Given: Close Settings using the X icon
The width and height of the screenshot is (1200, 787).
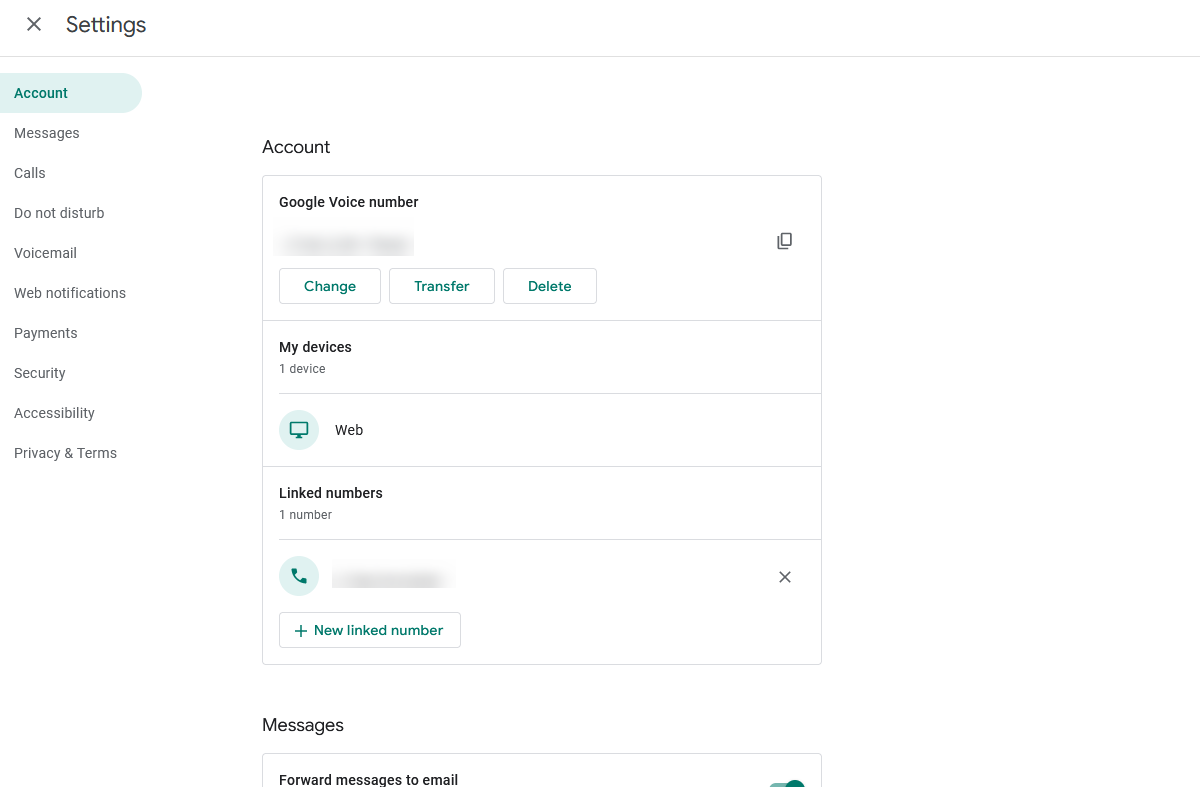Looking at the screenshot, I should point(33,24).
